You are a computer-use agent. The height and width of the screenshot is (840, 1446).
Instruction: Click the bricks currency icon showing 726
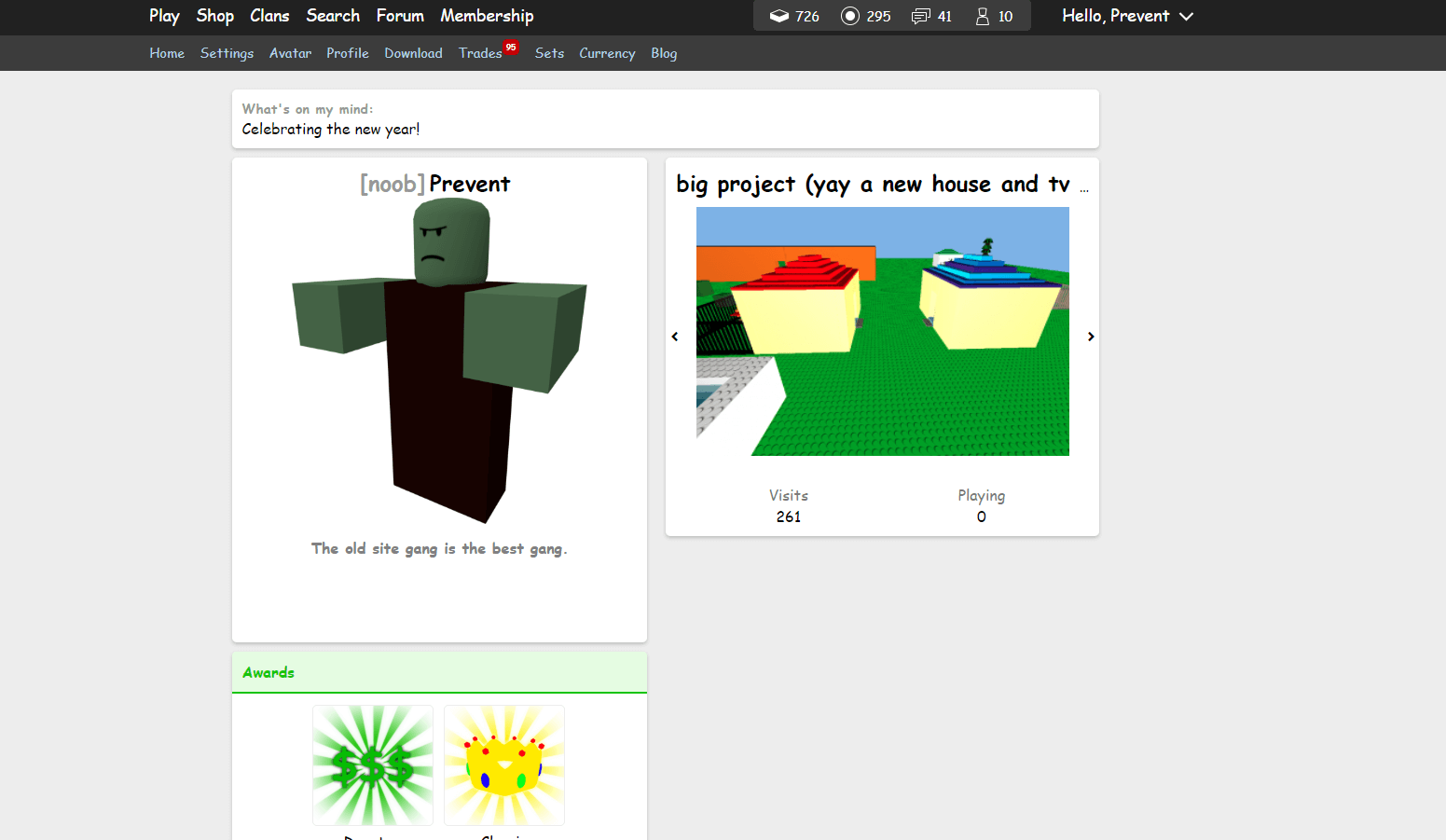pos(779,16)
